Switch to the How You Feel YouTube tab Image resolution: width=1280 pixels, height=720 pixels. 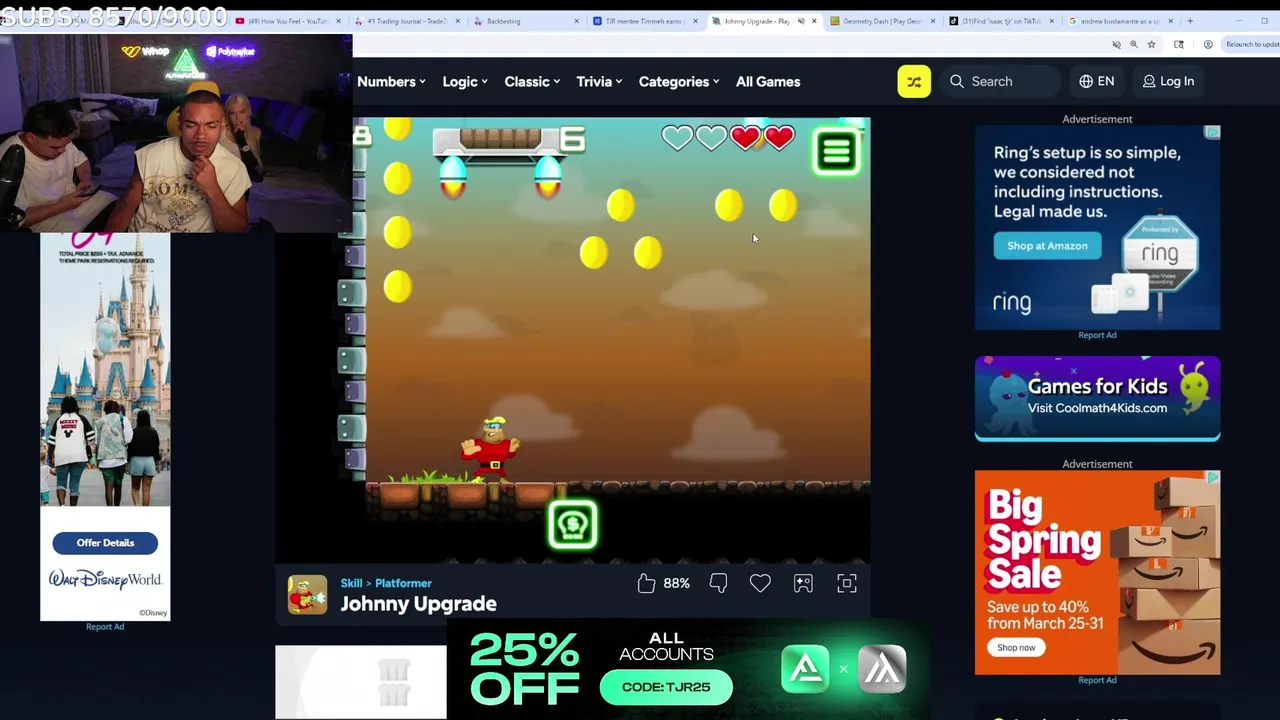(x=289, y=21)
